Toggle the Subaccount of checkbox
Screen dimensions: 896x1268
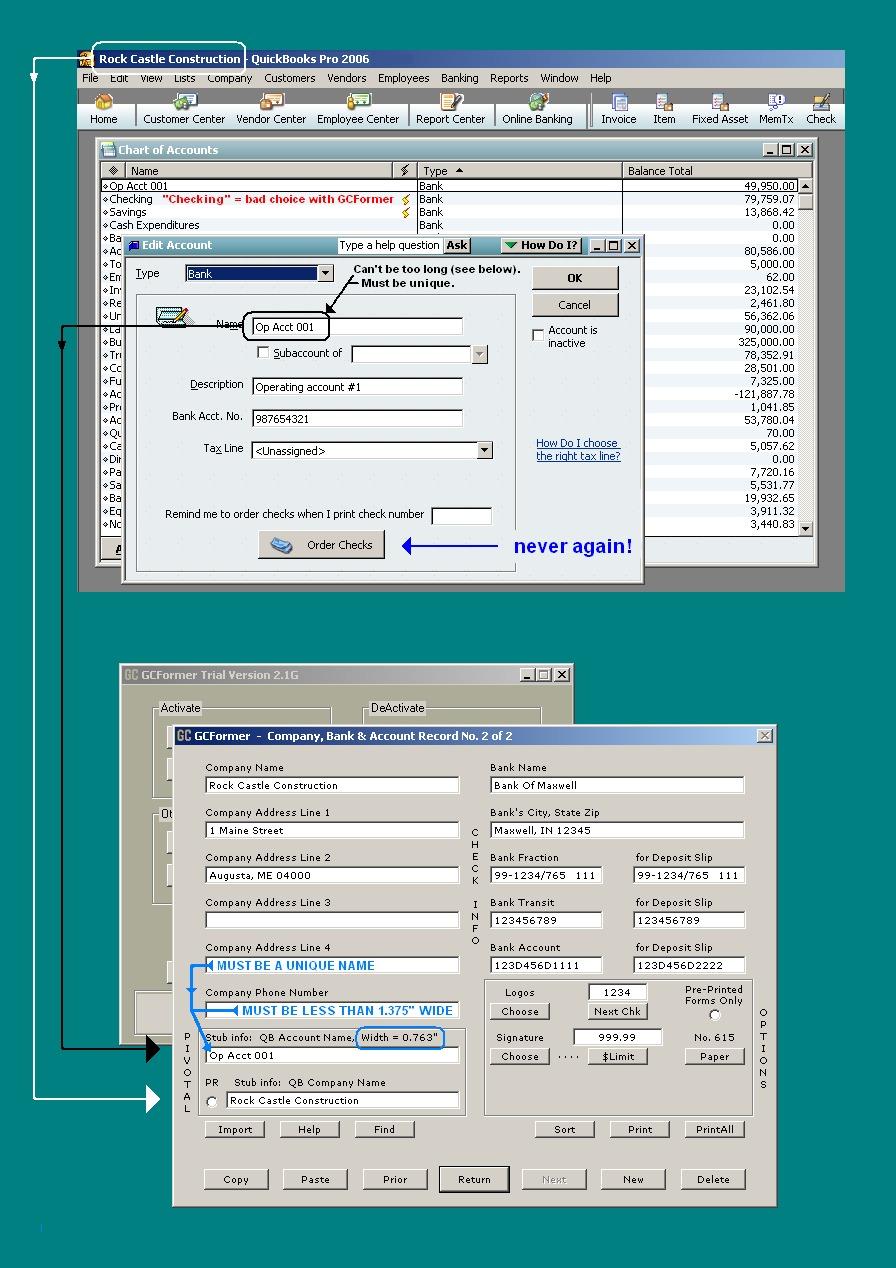point(263,353)
